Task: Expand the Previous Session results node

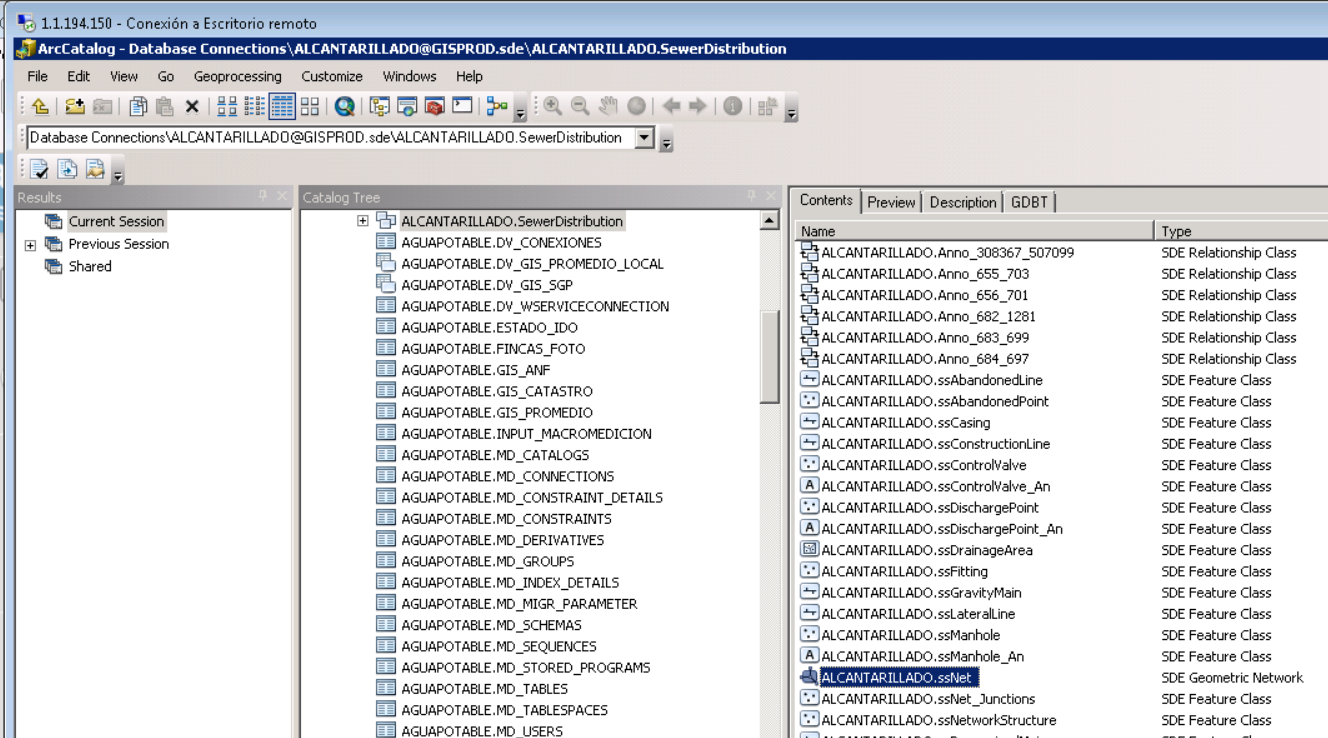Action: tap(30, 245)
